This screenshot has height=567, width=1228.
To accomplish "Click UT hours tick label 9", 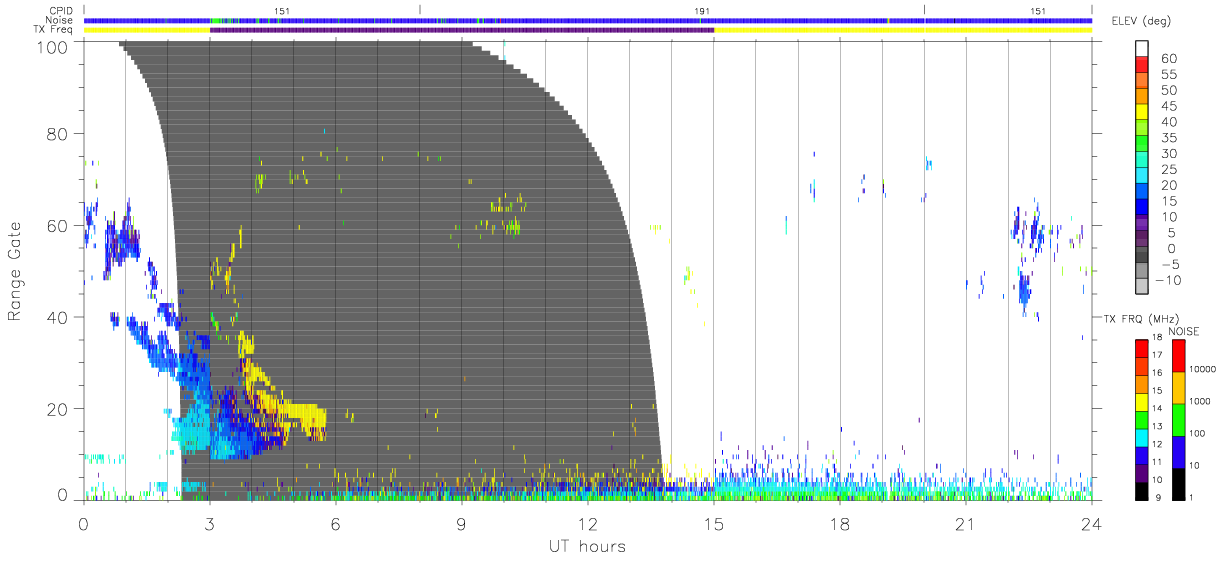I will click(461, 524).
